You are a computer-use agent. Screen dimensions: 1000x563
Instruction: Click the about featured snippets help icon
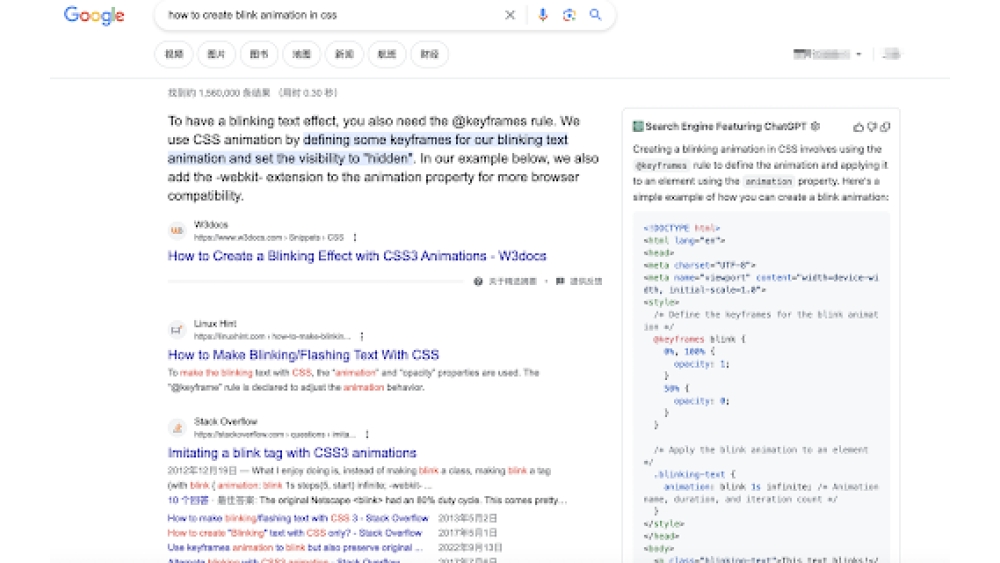click(x=478, y=281)
